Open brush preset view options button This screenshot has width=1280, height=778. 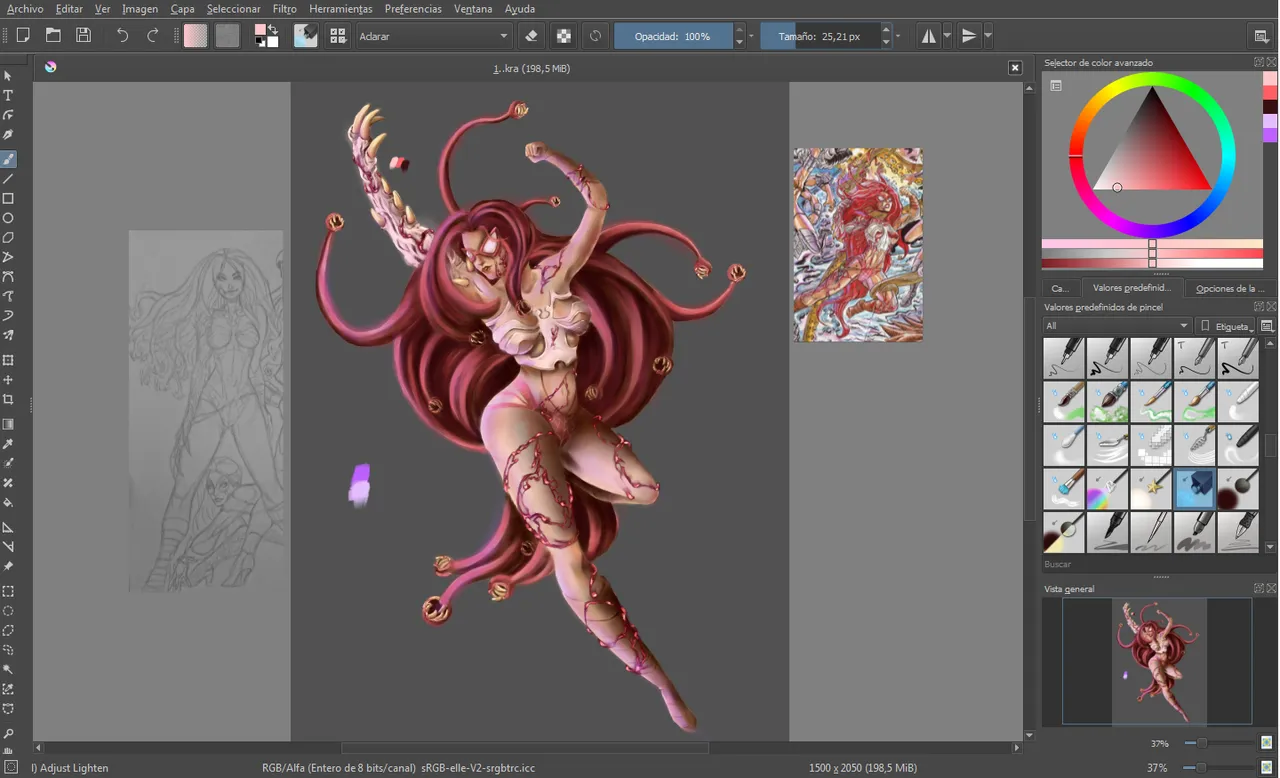pos(1267,326)
